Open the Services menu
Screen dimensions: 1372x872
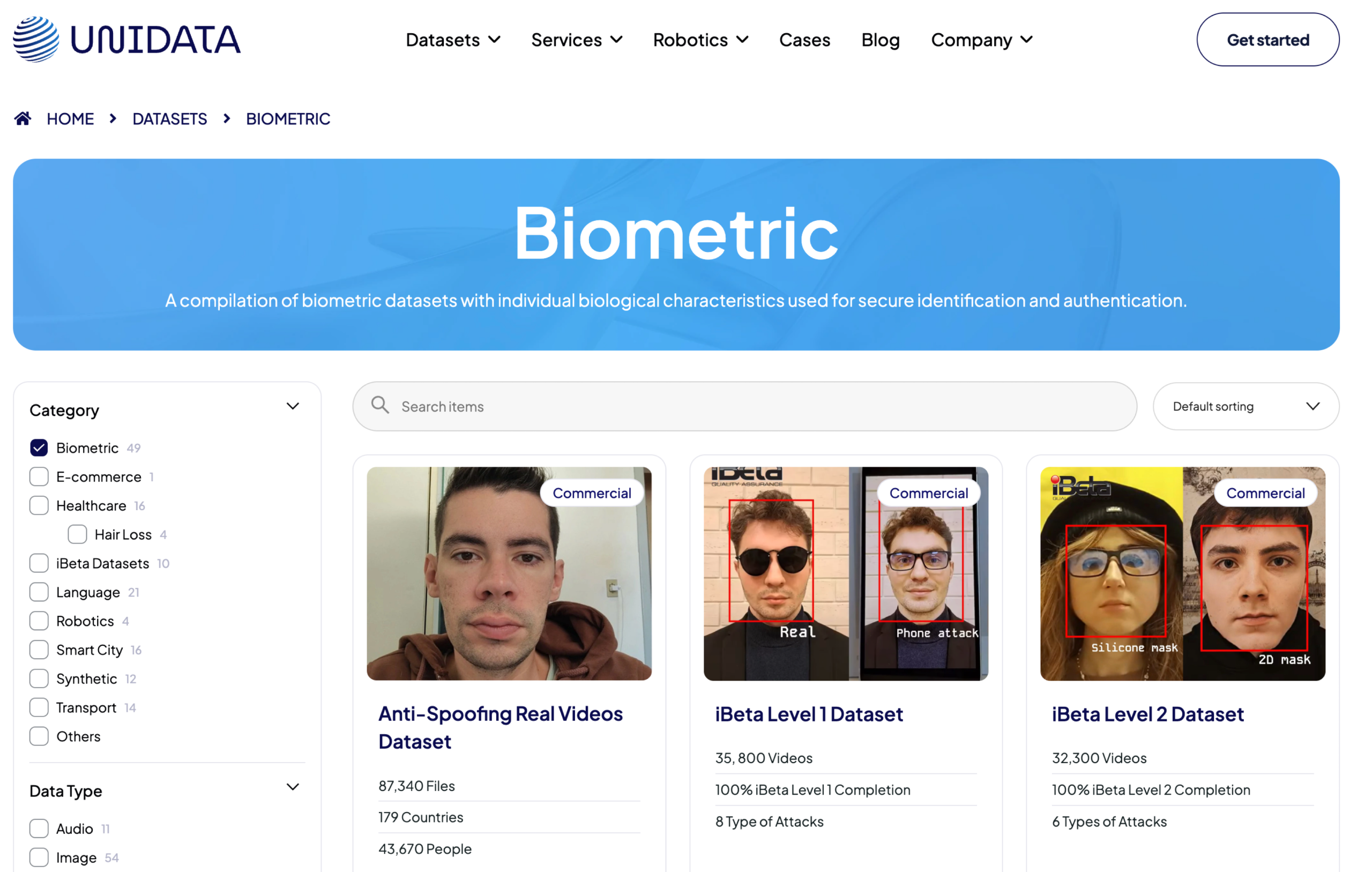[577, 40]
